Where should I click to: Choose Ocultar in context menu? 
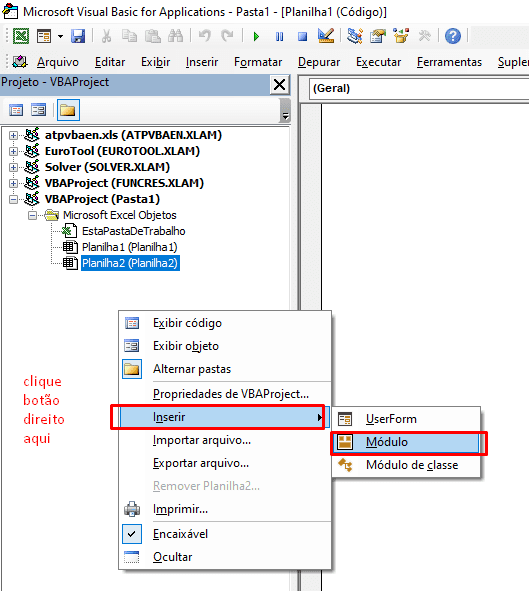[225, 557]
